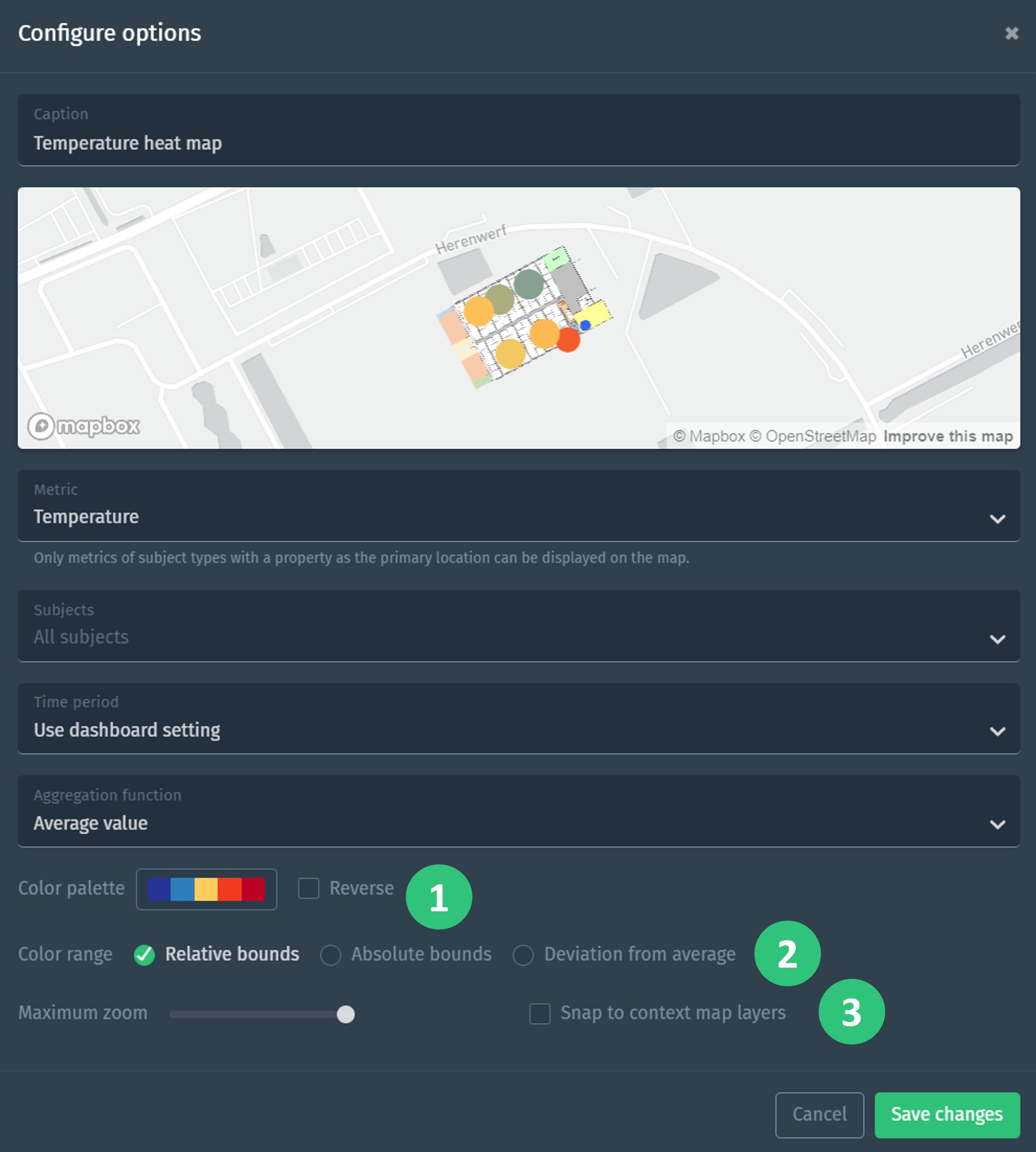Screen dimensions: 1036x1152
Task: Open the Improve this map link
Action: coord(948,436)
